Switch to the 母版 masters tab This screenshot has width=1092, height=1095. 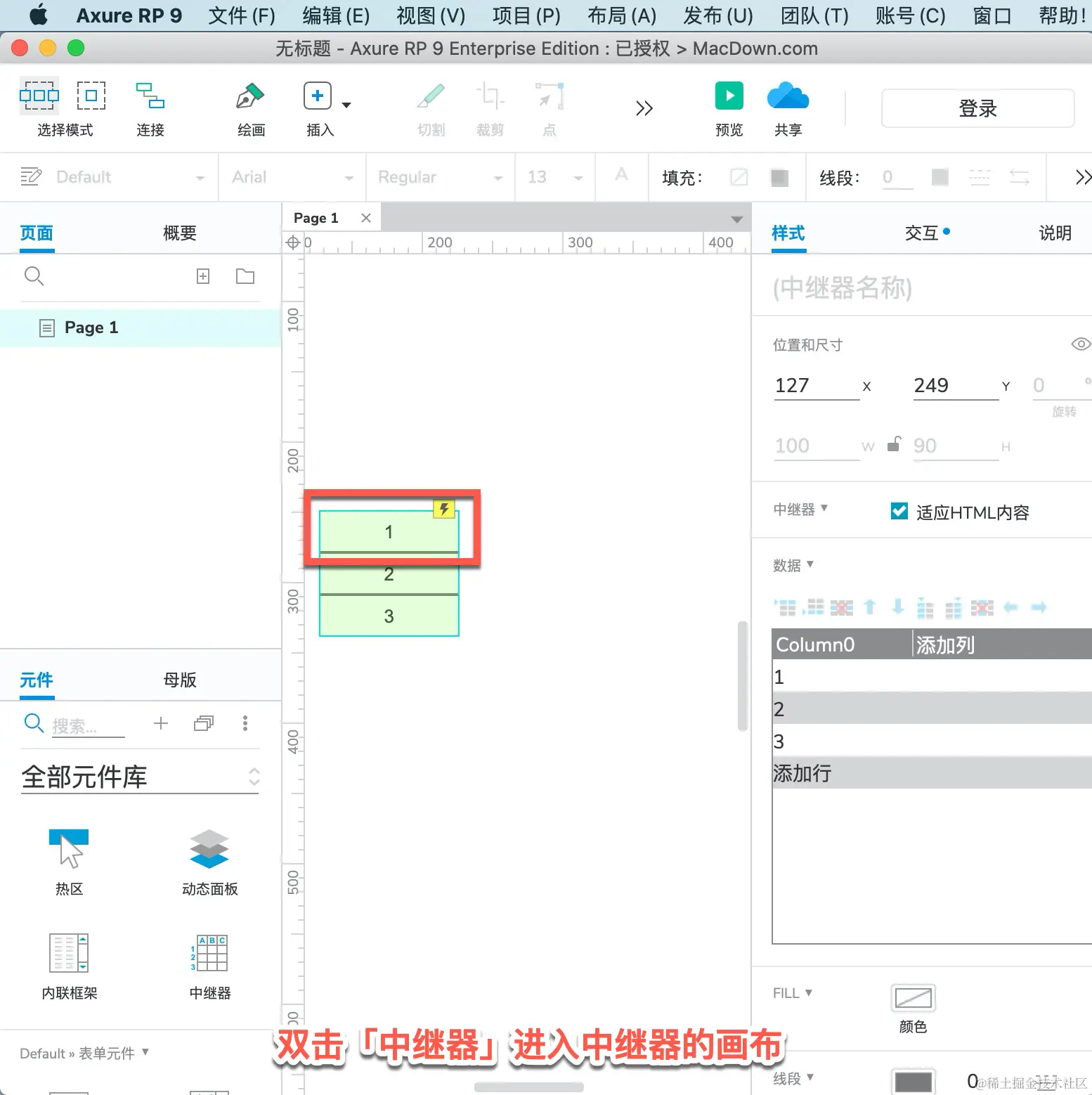point(180,680)
